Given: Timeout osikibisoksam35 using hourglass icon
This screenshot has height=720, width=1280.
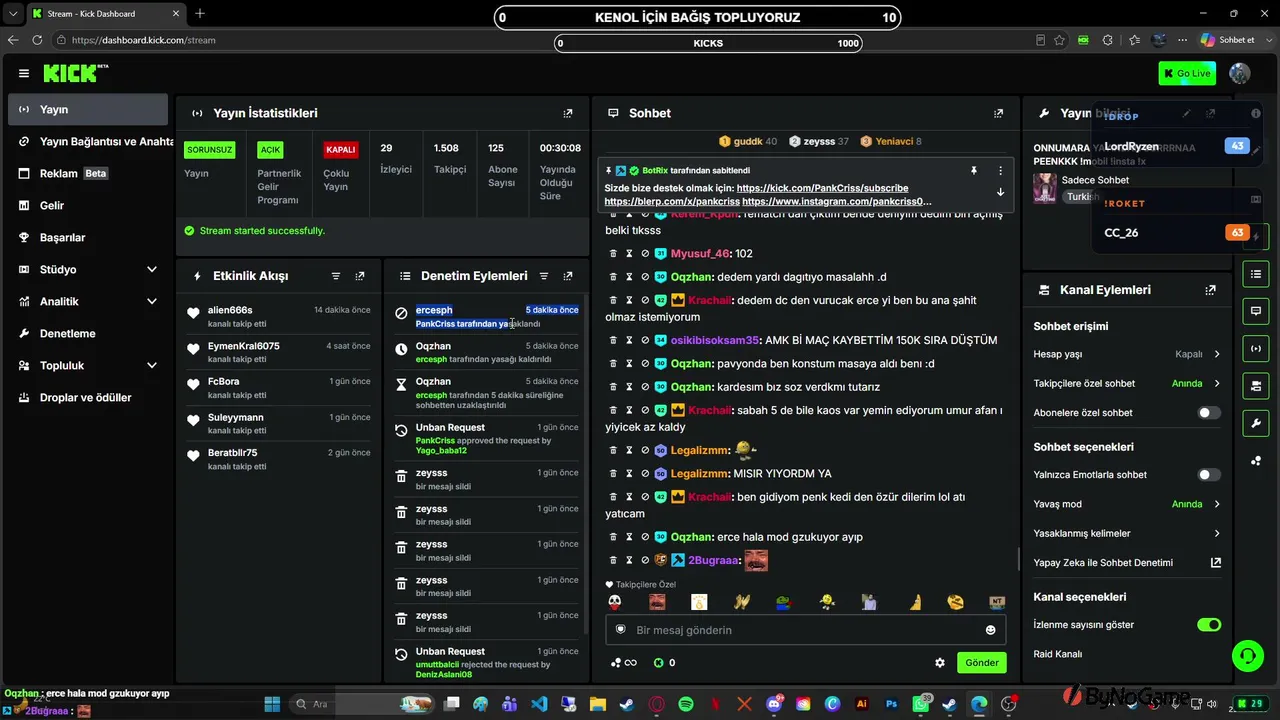Looking at the screenshot, I should click(x=629, y=340).
